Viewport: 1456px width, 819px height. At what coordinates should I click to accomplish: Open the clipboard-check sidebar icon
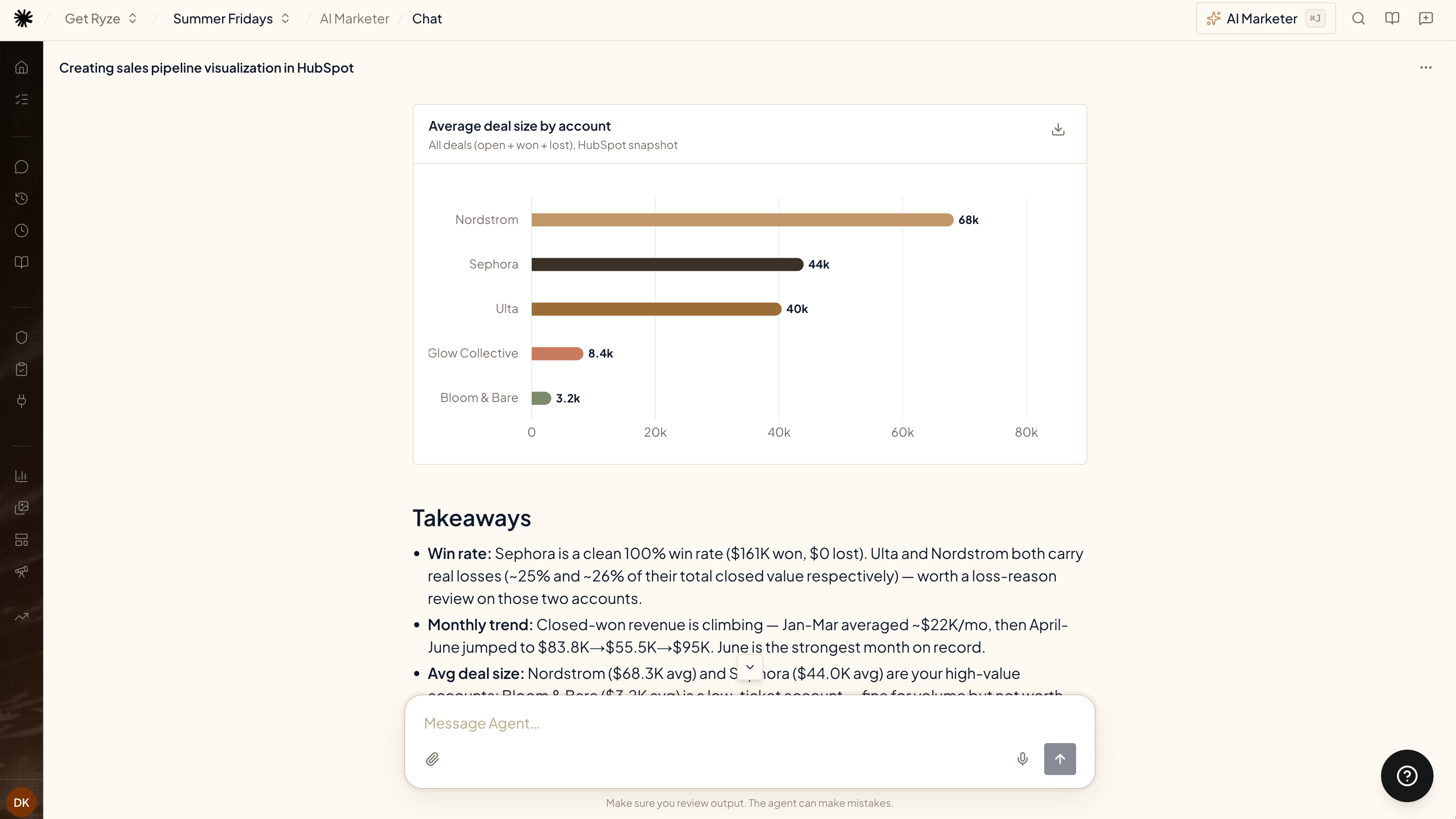[22, 369]
